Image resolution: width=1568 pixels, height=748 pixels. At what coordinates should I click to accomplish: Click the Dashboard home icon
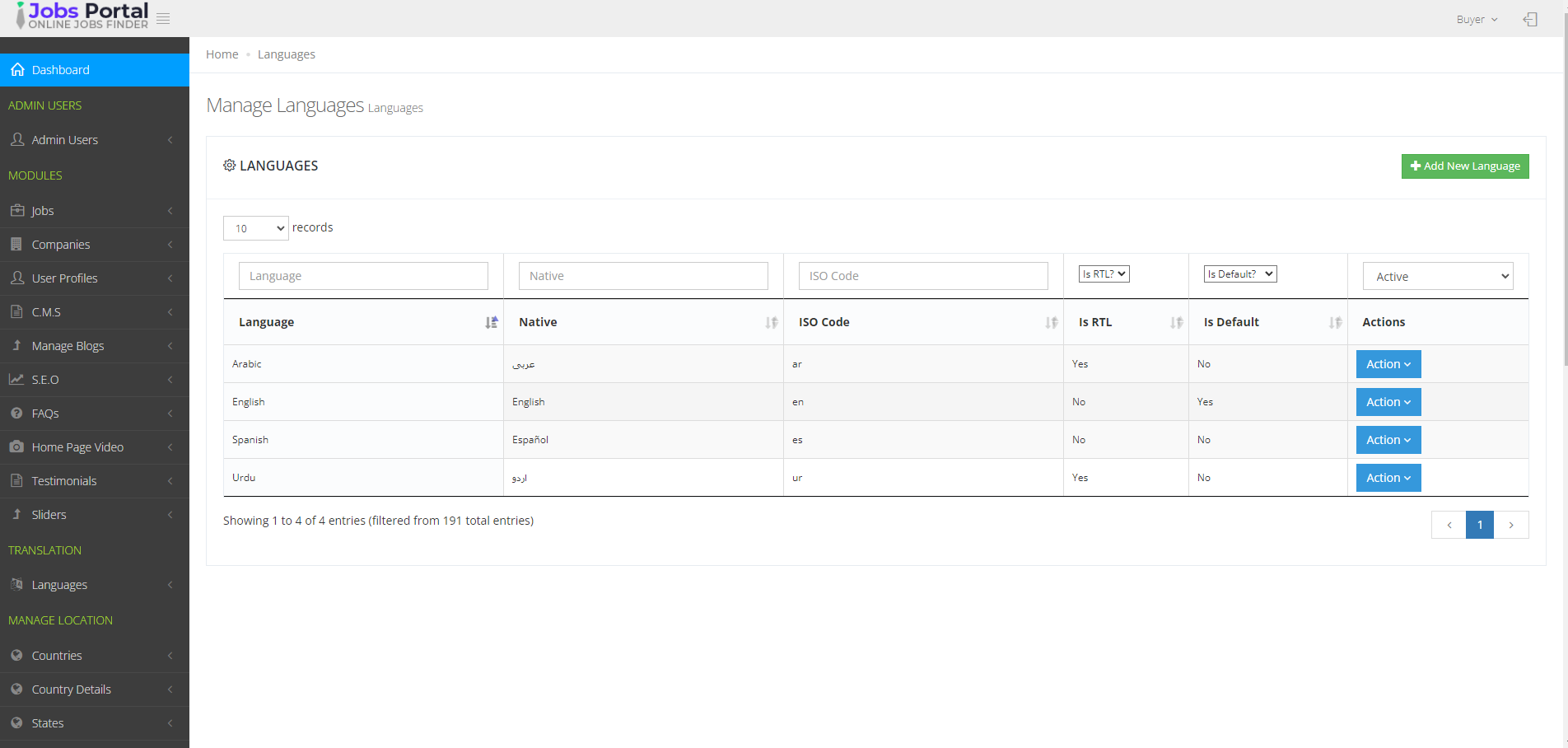[17, 70]
